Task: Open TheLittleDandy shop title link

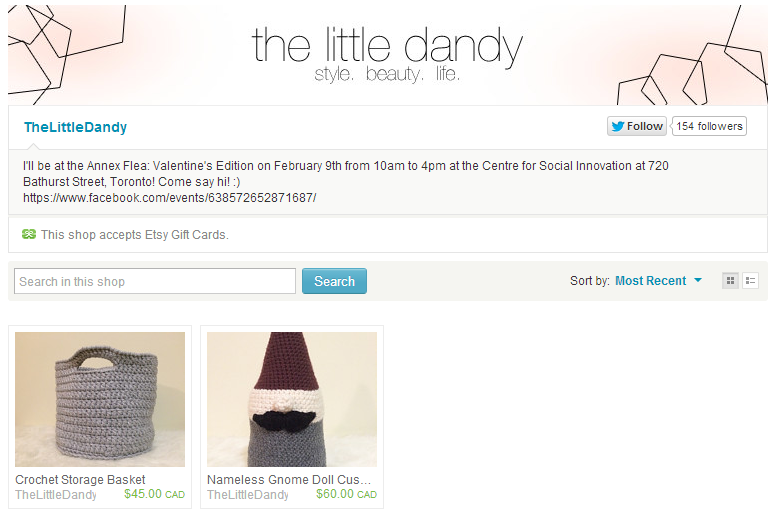Action: (x=75, y=127)
